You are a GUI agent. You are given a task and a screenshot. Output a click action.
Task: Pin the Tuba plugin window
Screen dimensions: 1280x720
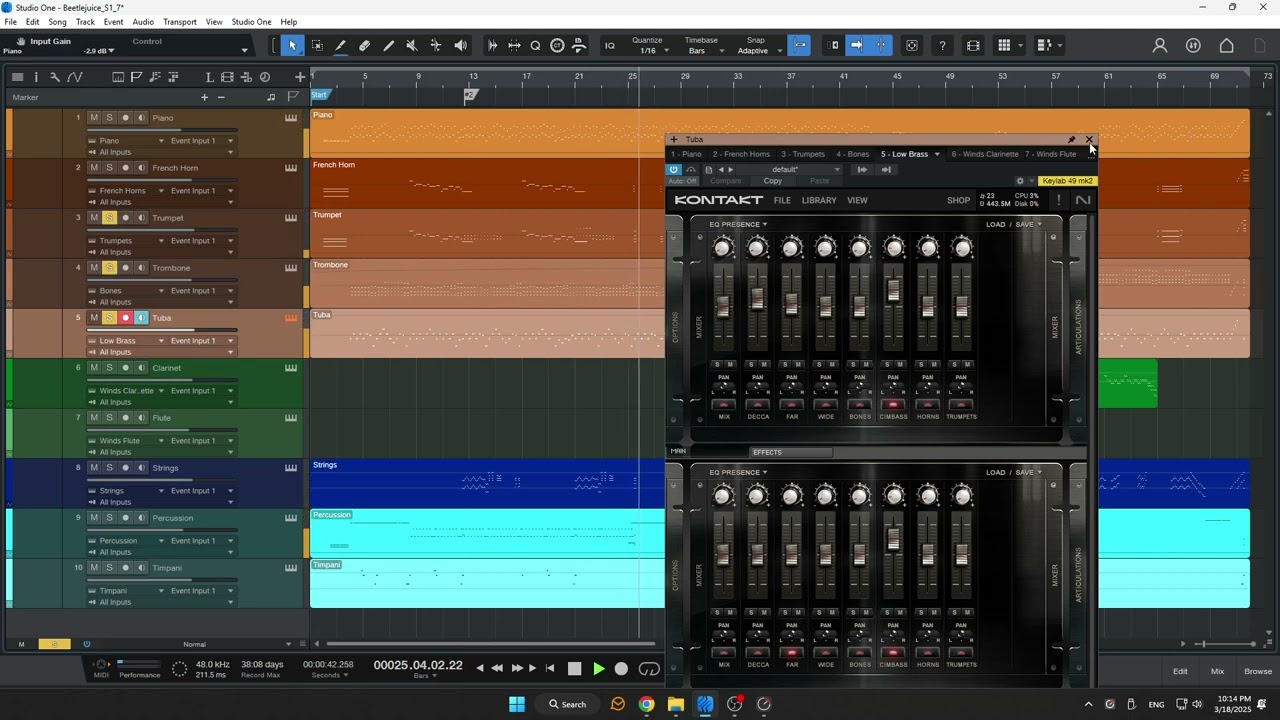pos(1072,140)
